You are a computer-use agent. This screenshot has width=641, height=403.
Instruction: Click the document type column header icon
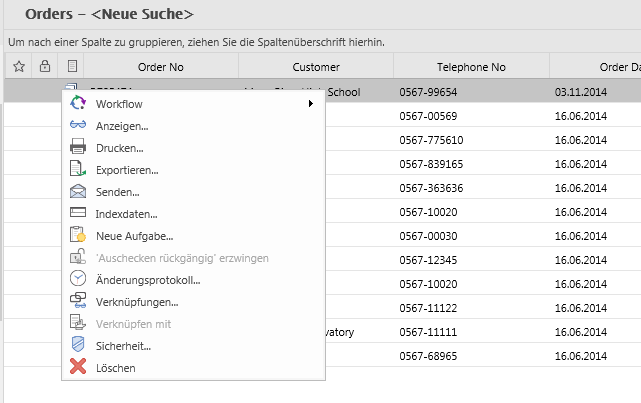tap(72, 67)
